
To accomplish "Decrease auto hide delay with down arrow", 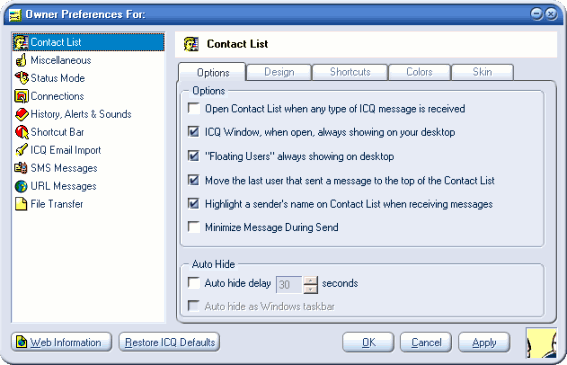I will point(311,289).
